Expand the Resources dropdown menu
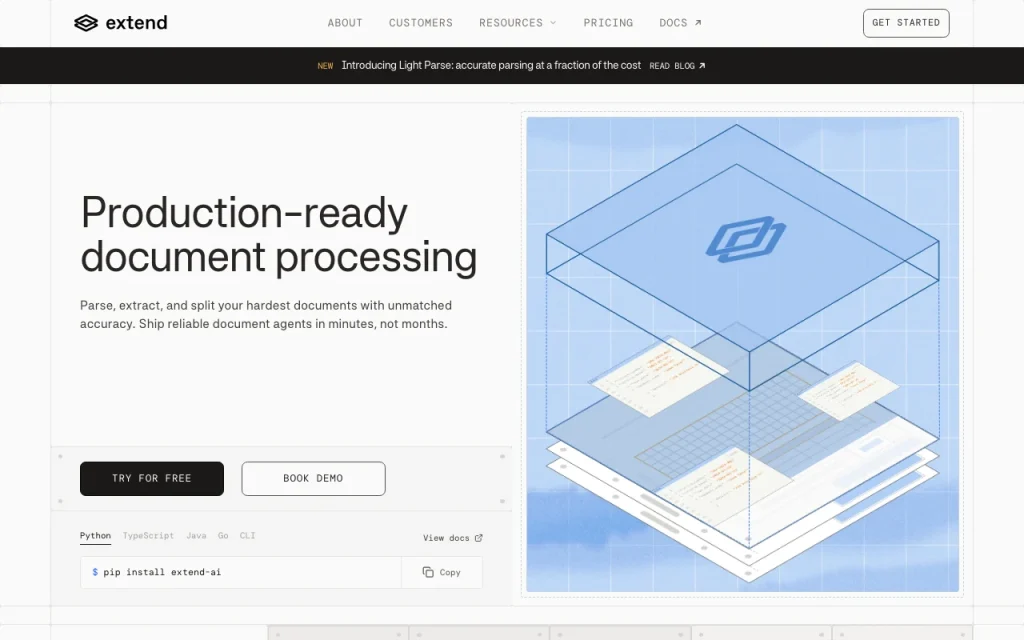This screenshot has height=640, width=1024. 517,23
